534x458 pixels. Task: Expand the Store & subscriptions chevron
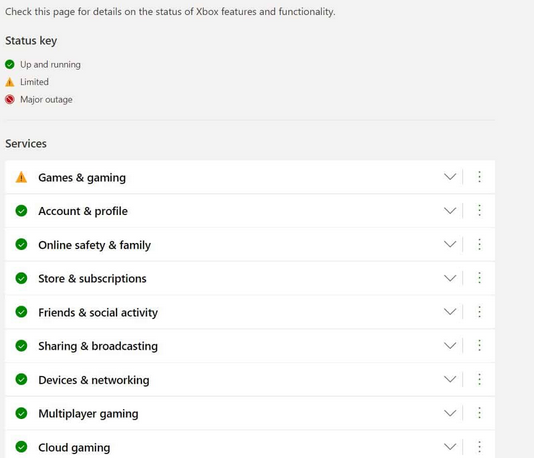coord(450,278)
